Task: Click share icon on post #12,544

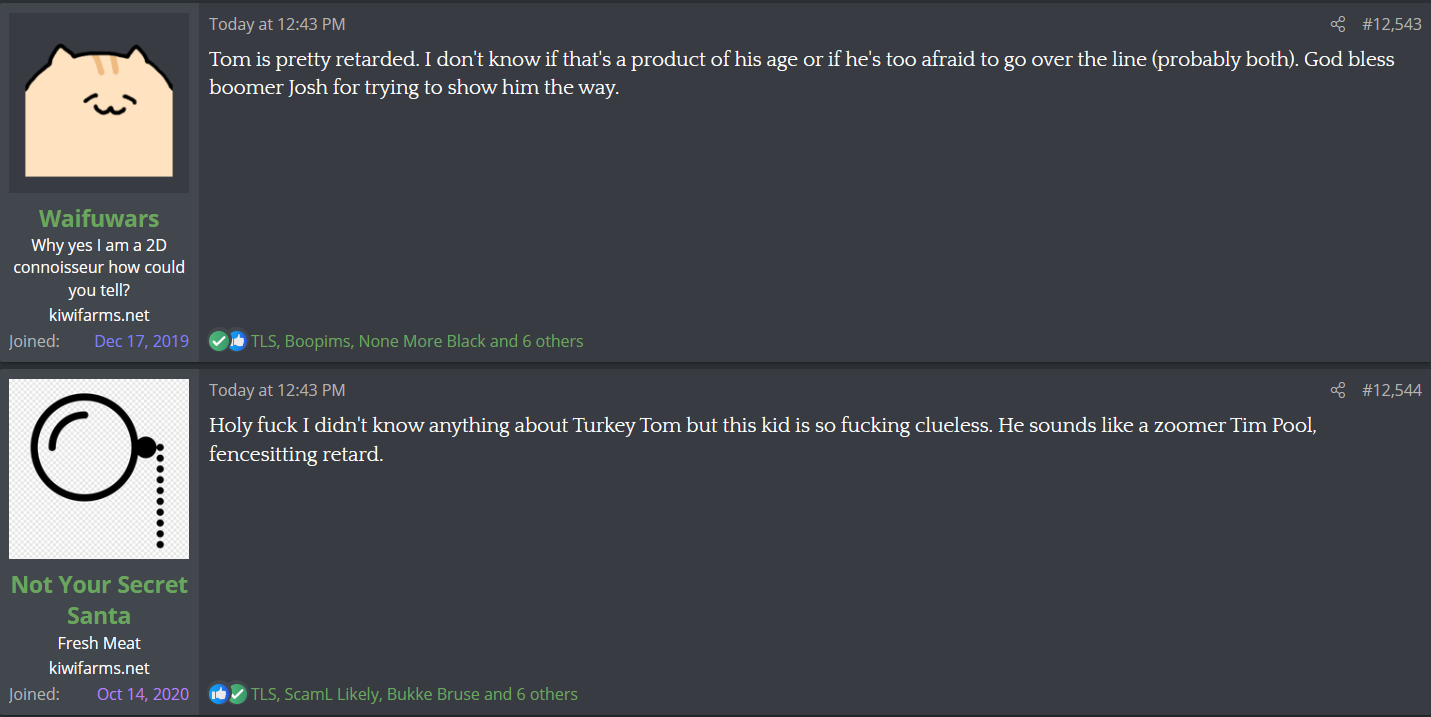Action: pos(1338,390)
